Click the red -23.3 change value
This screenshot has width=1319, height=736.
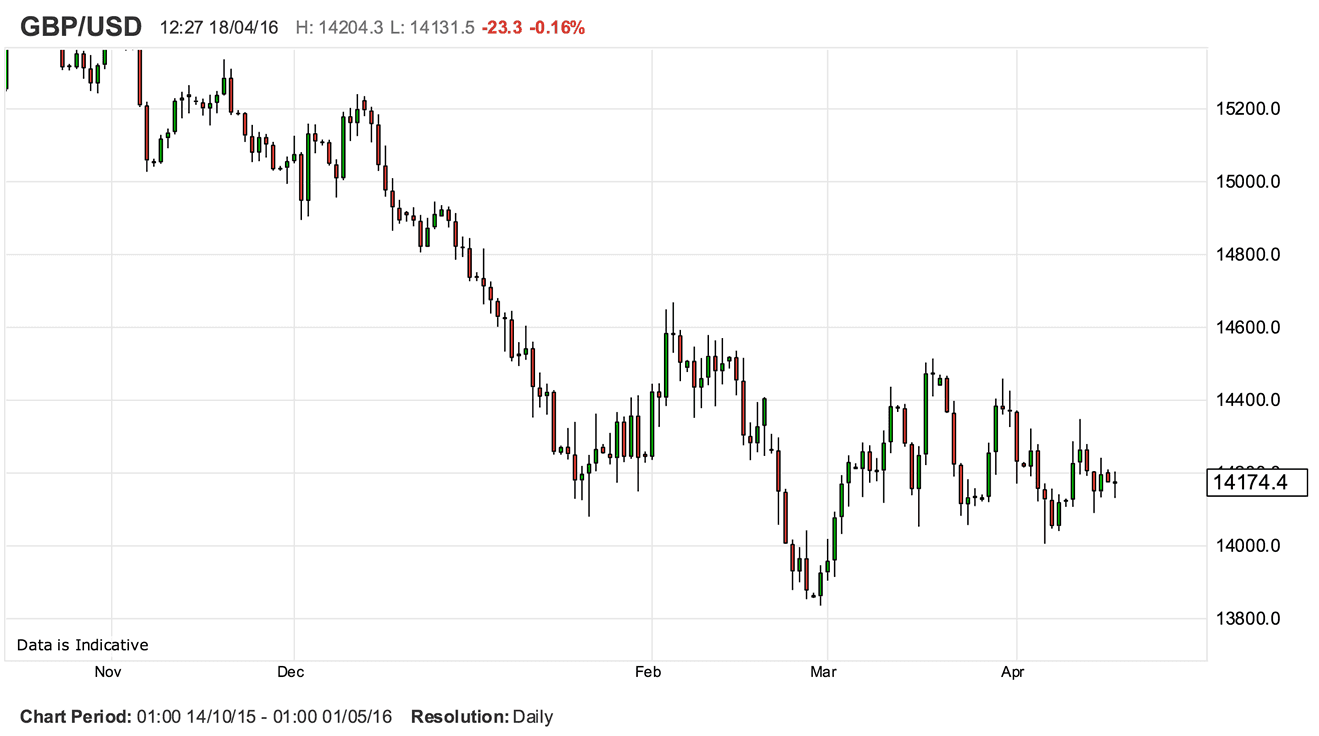click(x=501, y=28)
